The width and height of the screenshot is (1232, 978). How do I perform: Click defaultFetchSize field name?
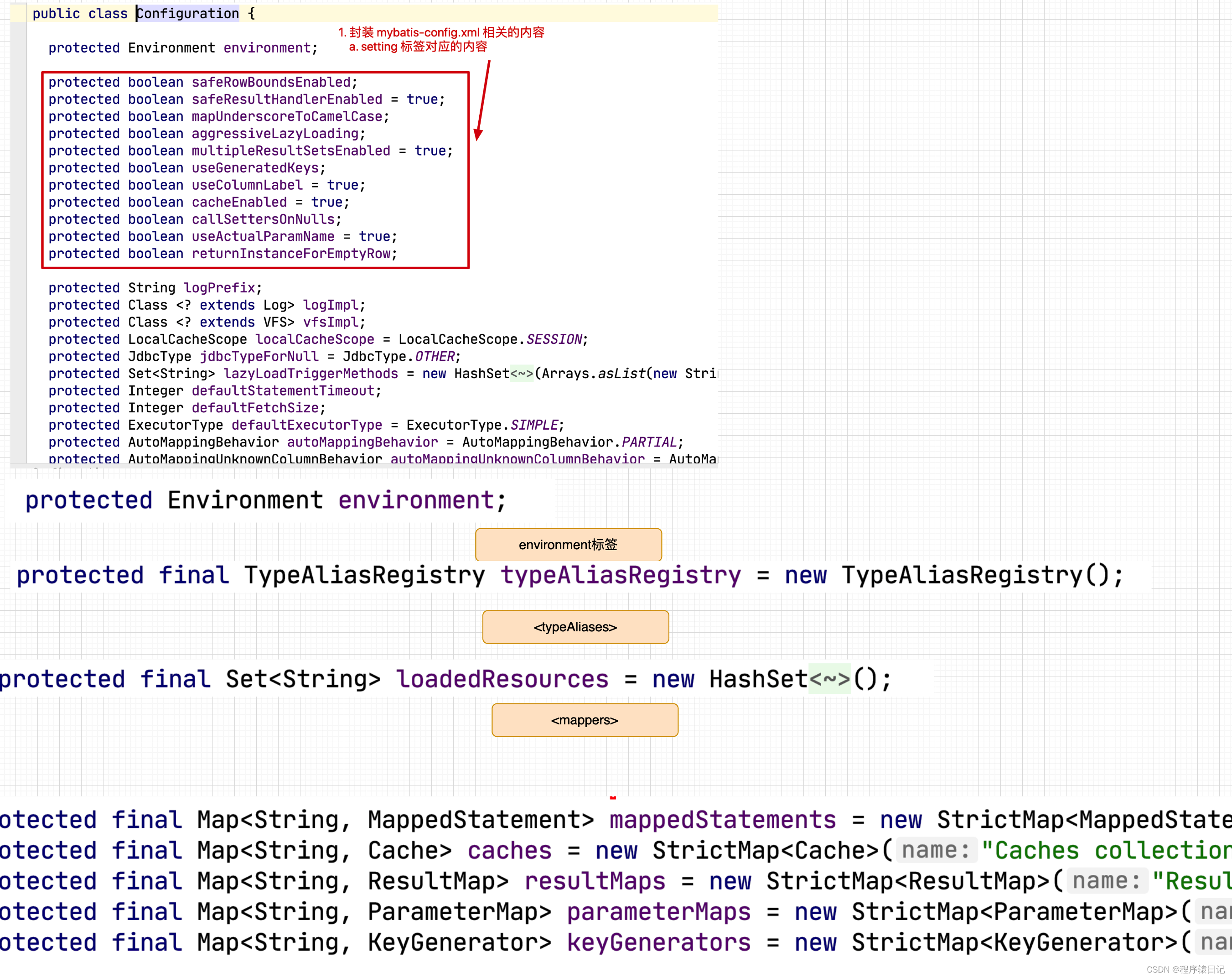point(255,407)
